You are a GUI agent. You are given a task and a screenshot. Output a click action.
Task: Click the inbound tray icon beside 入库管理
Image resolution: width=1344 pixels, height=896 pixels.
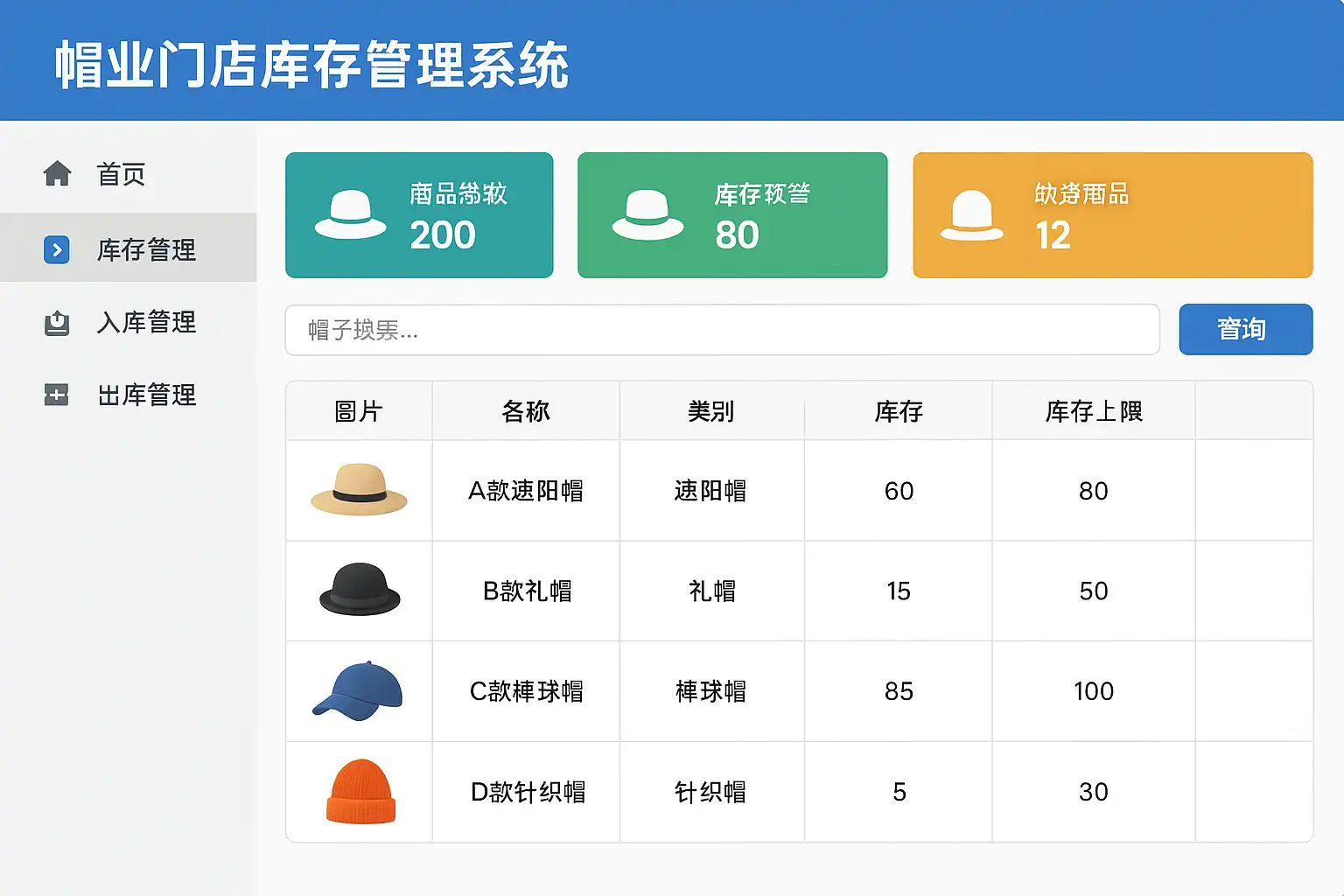click(x=57, y=323)
